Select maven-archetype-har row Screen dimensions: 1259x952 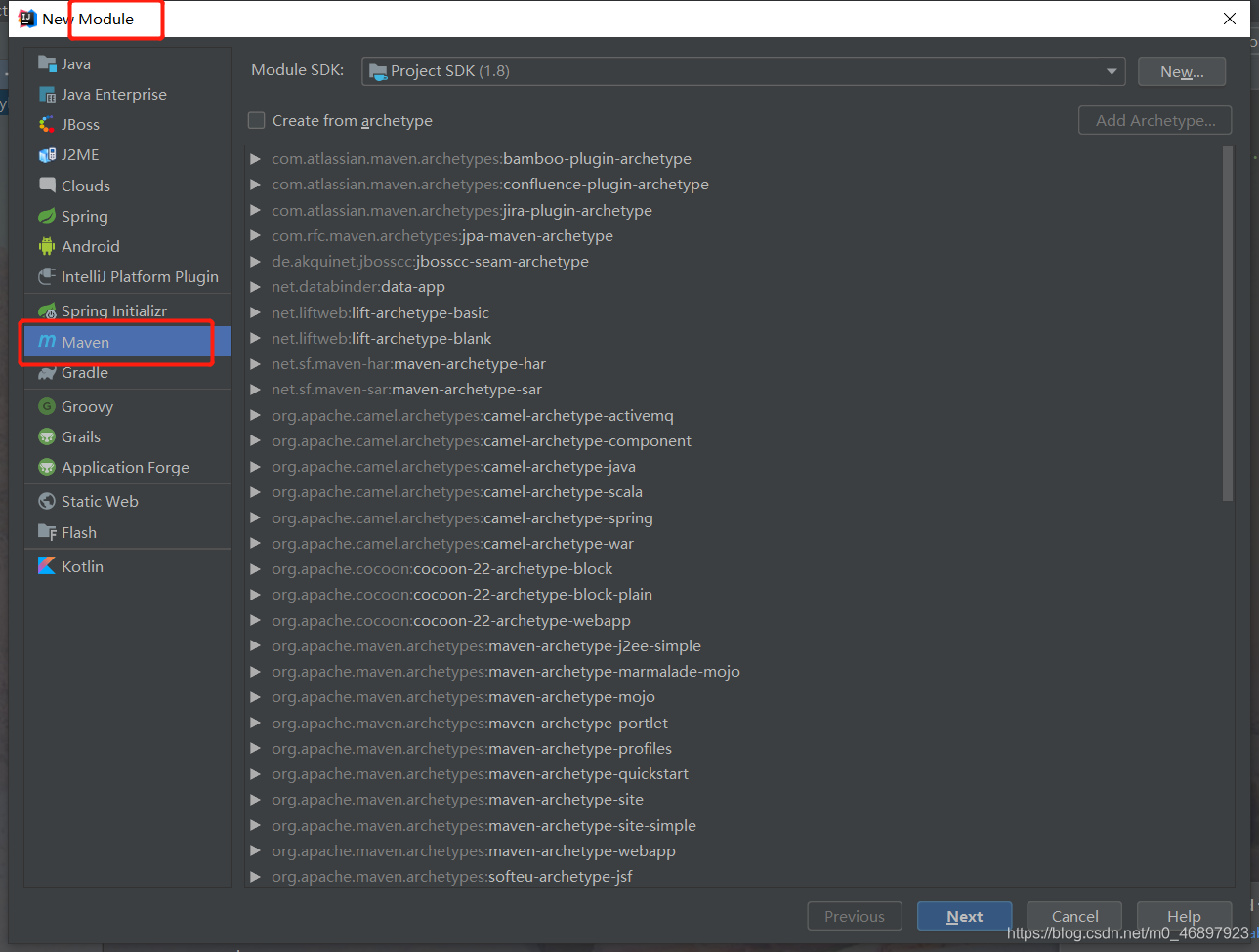pos(734,363)
